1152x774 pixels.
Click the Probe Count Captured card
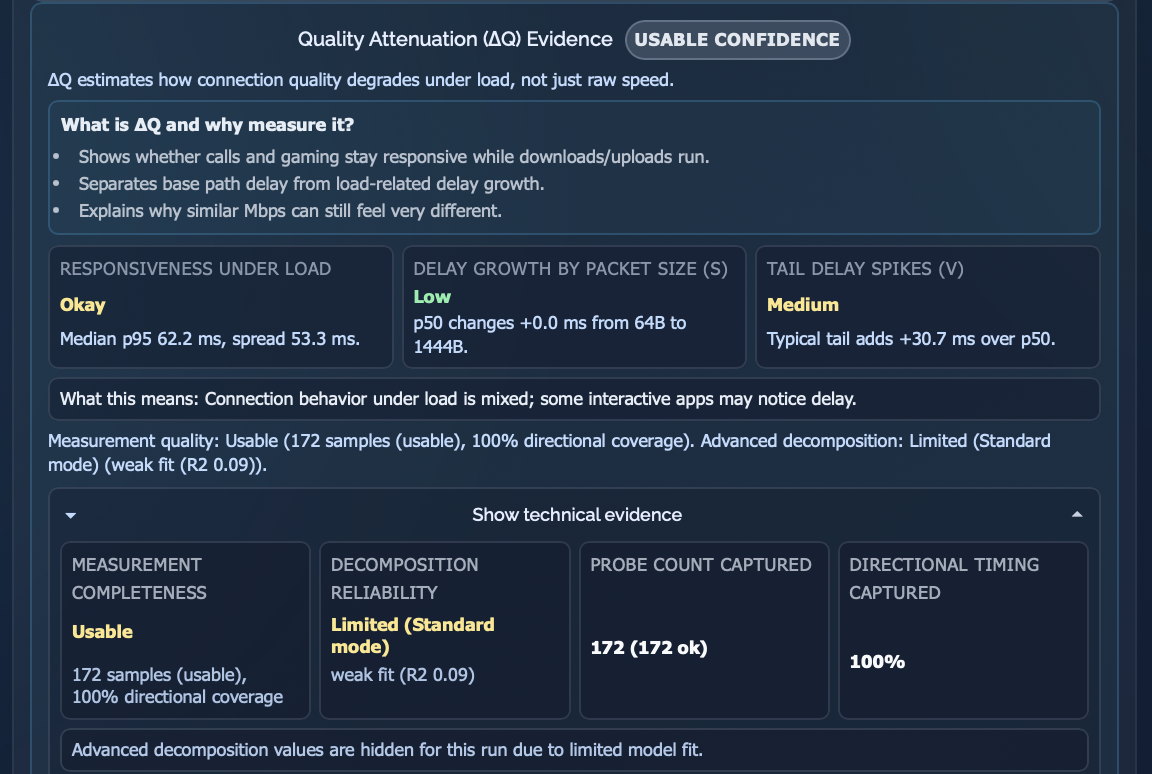click(x=704, y=630)
